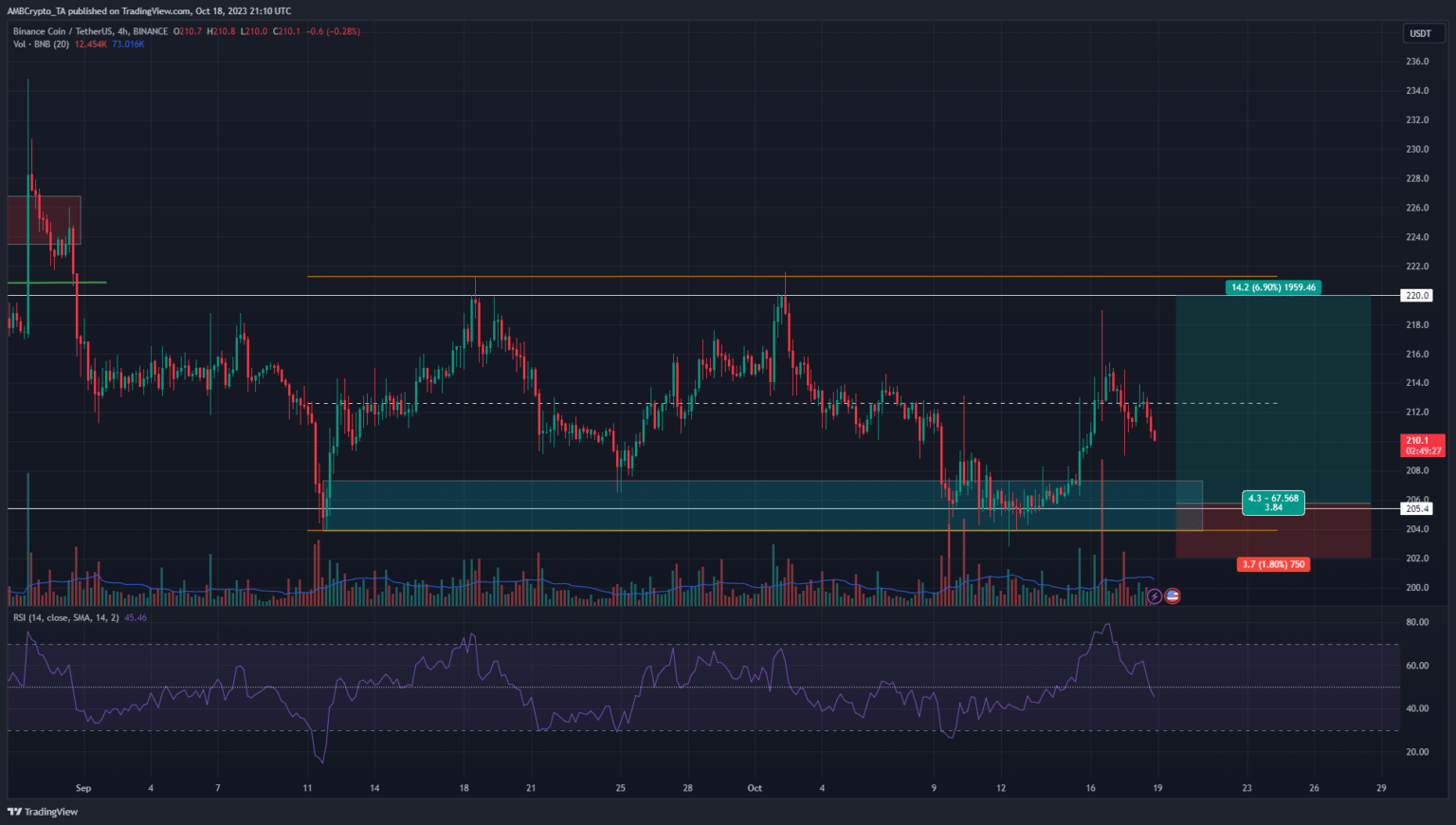Select the red 3.7 (1.80%) stop loss label
Image resolution: width=1456 pixels, height=825 pixels.
[x=1273, y=564]
